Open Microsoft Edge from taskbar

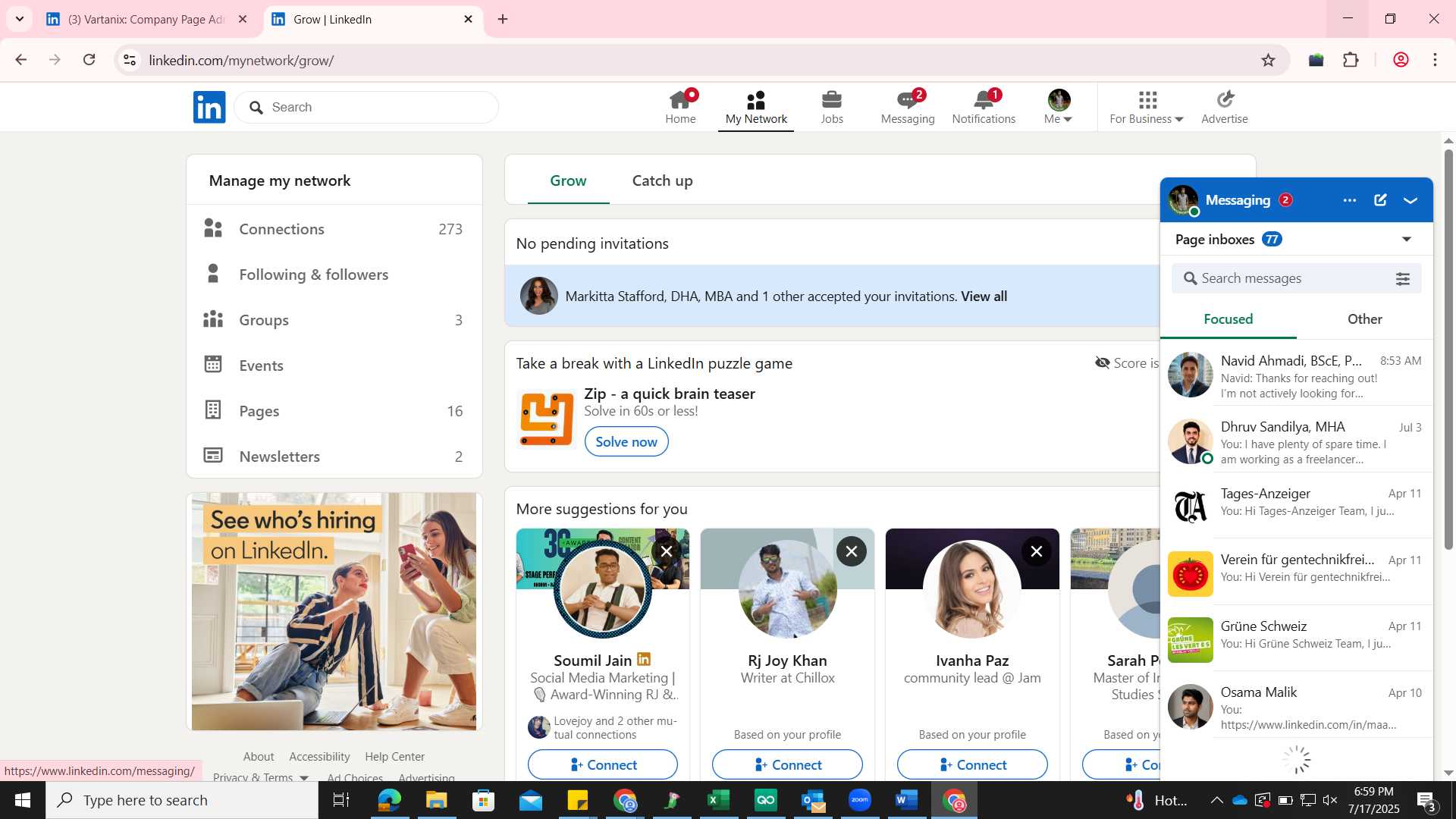point(389,800)
